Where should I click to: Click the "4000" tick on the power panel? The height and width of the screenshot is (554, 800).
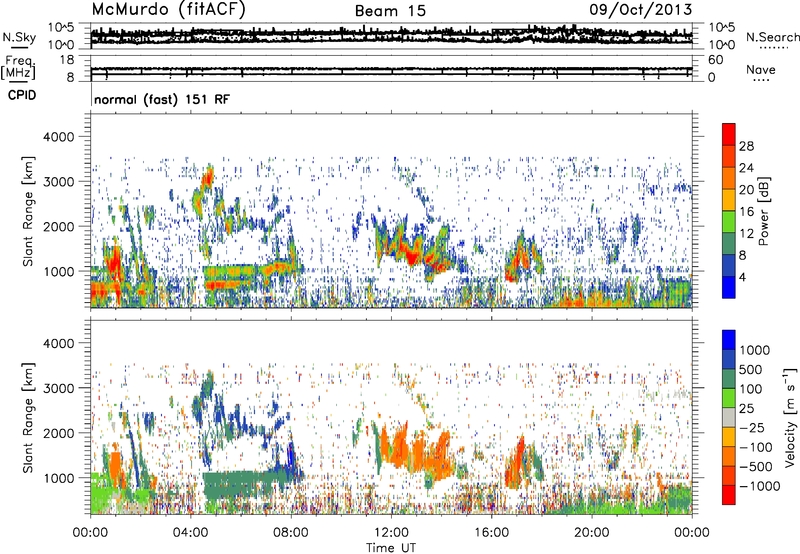[58, 137]
